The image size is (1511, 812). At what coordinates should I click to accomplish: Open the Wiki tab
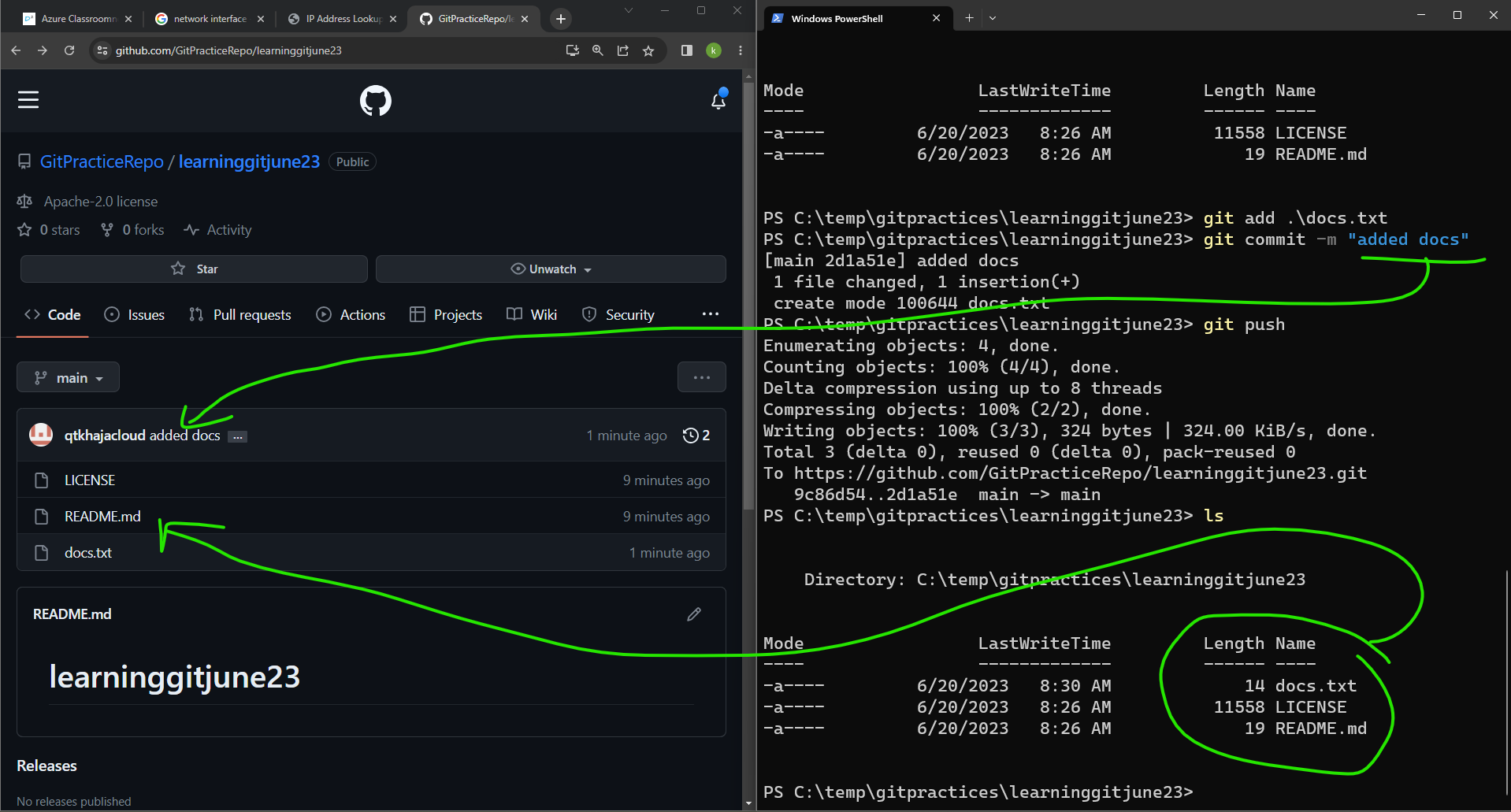pos(532,315)
